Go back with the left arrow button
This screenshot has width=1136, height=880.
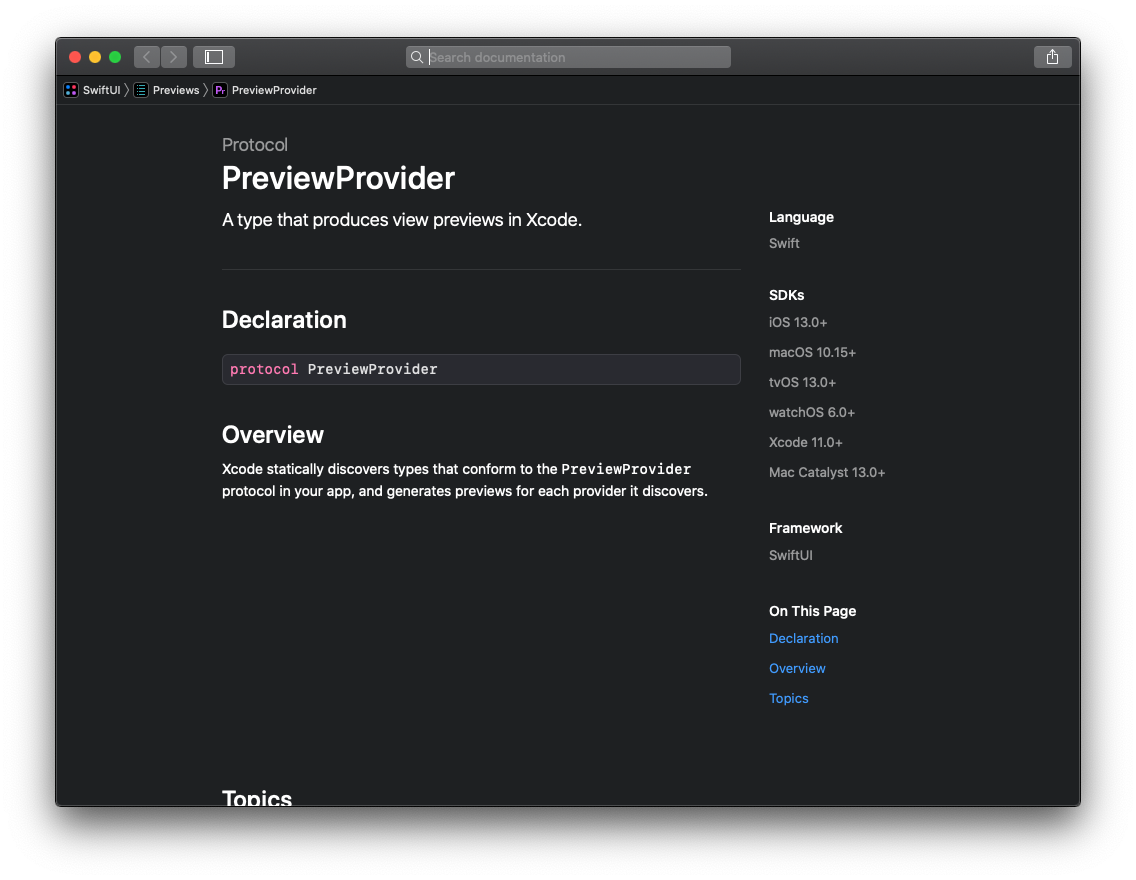click(147, 56)
